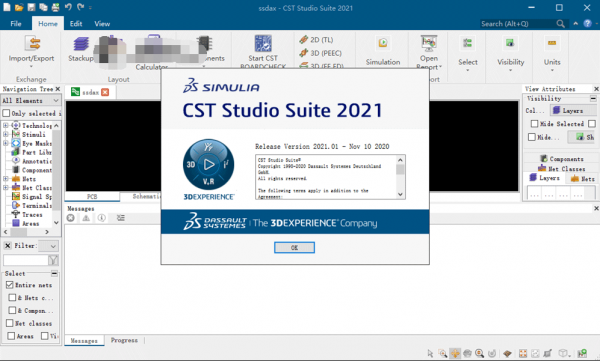The width and height of the screenshot is (600, 361).
Task: Toggle Hide Selected checkbox
Action: tap(534, 124)
